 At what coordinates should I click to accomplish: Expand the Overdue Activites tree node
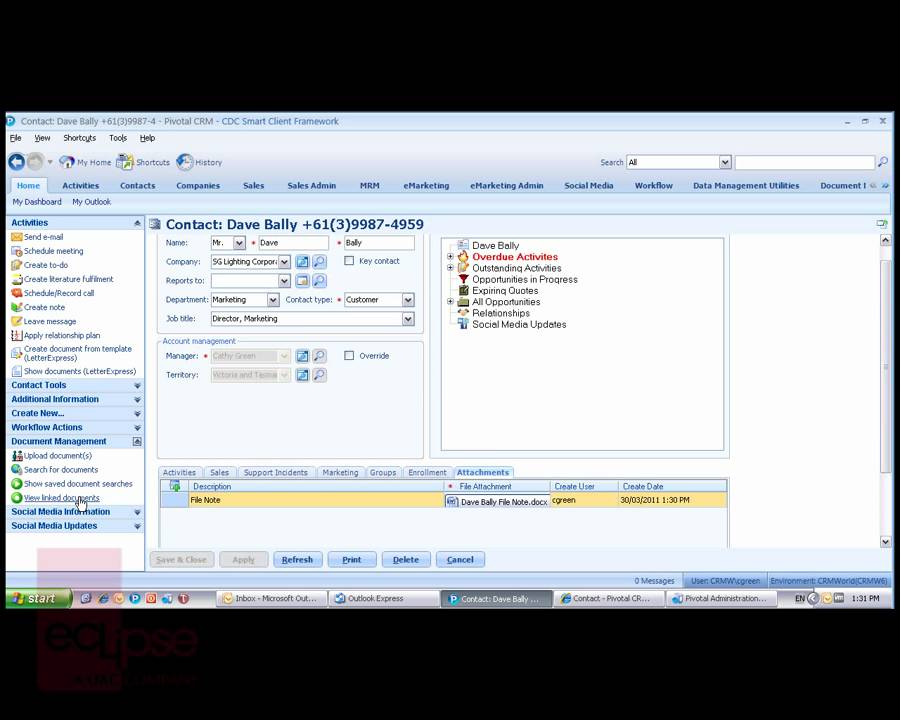[450, 257]
